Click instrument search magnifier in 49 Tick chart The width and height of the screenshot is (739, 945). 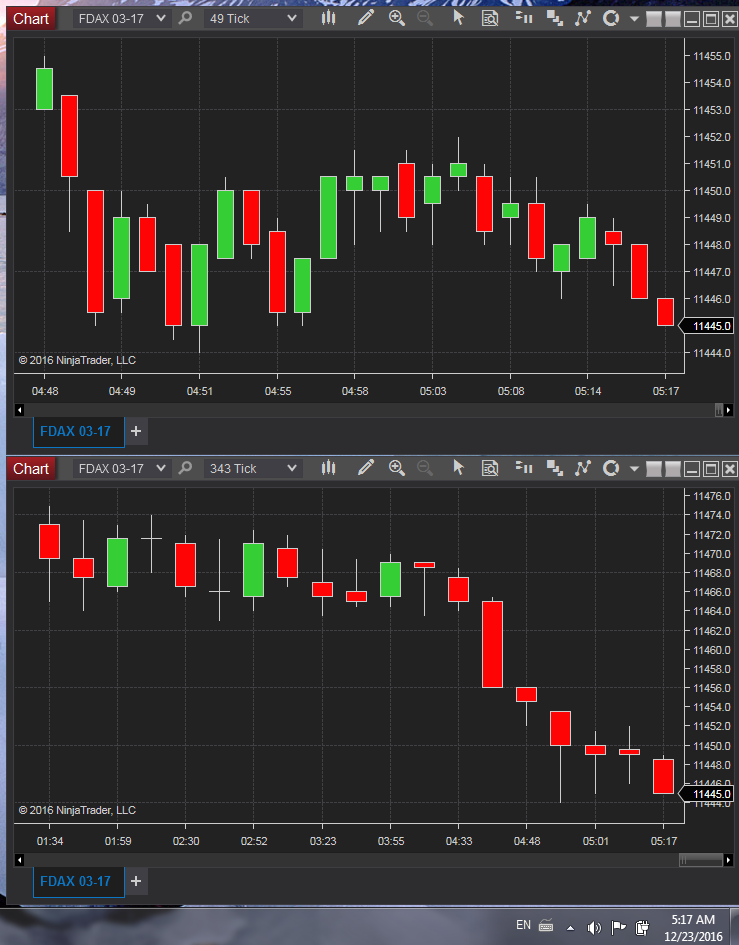click(x=186, y=18)
